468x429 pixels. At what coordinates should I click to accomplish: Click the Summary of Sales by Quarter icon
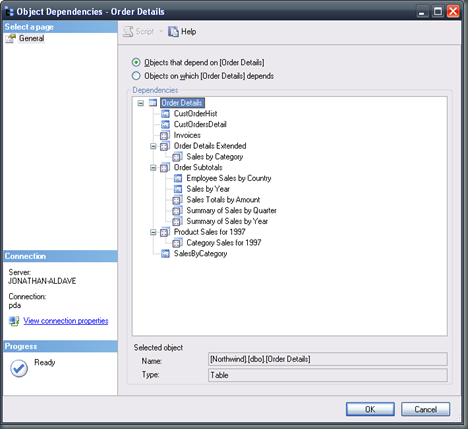[177, 211]
